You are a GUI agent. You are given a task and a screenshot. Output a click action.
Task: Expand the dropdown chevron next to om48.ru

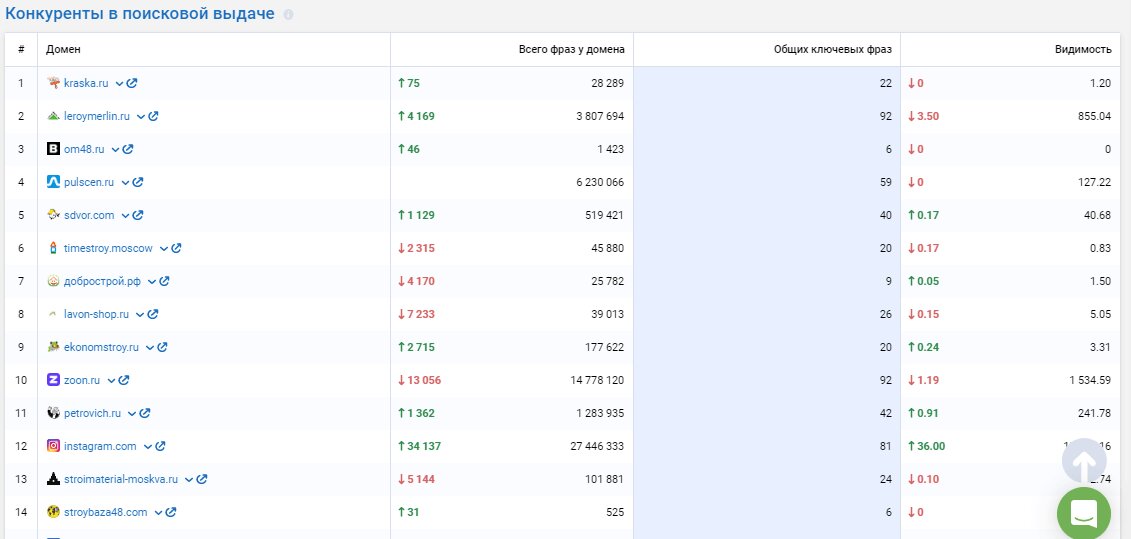(x=115, y=149)
